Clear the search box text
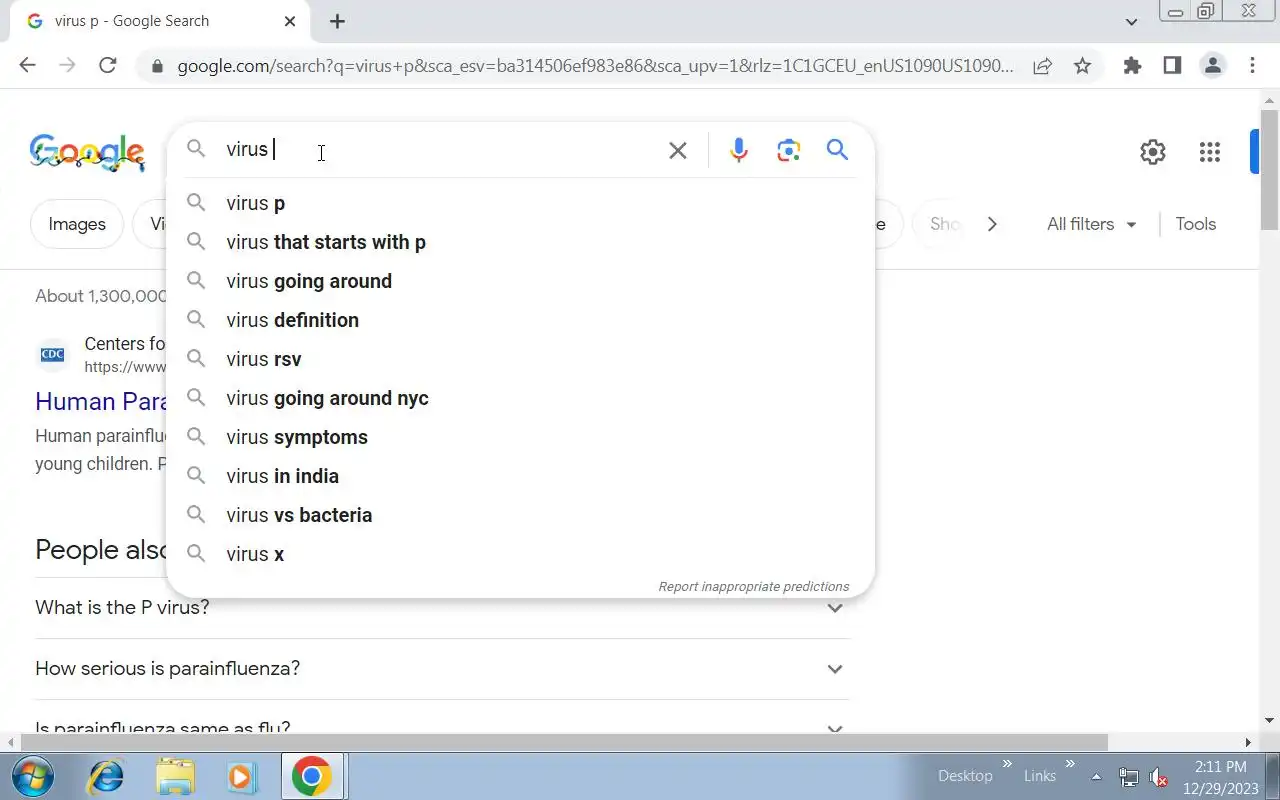 coord(678,150)
